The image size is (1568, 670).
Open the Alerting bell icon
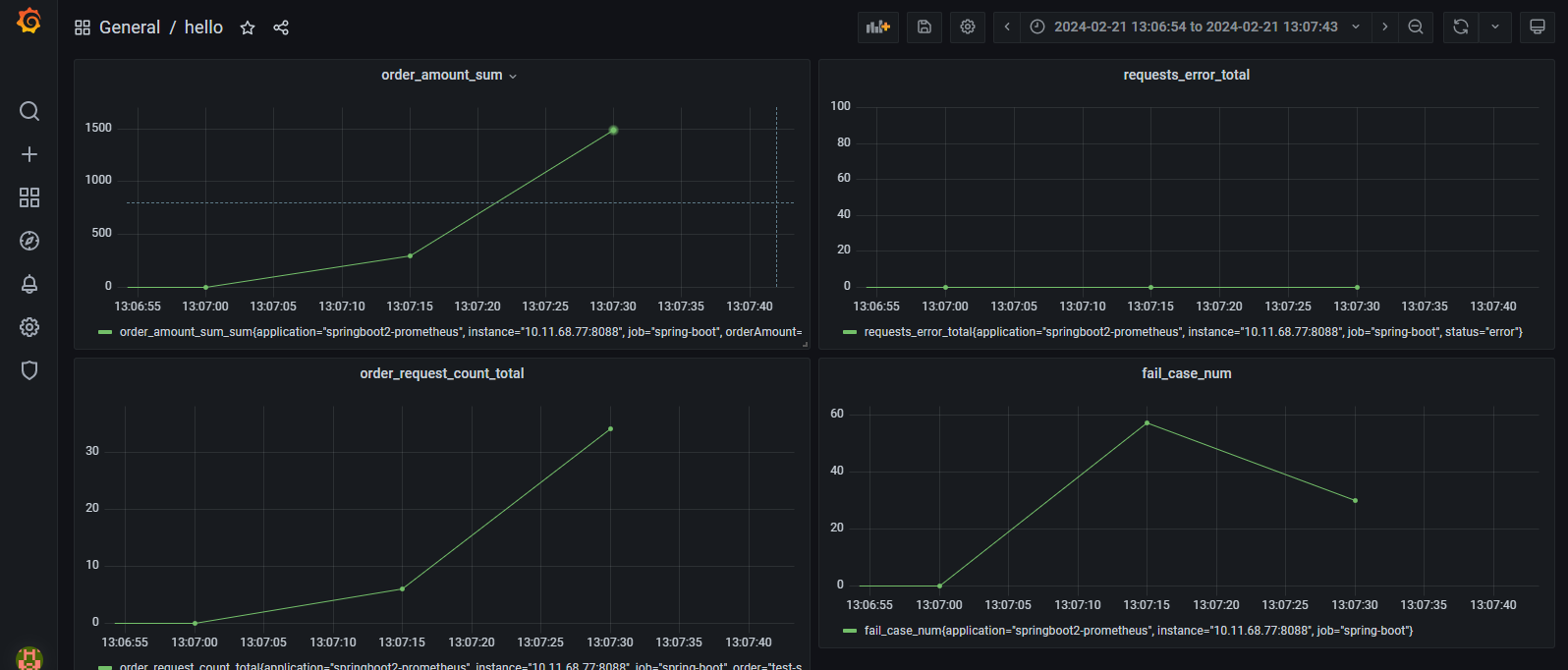coord(29,284)
